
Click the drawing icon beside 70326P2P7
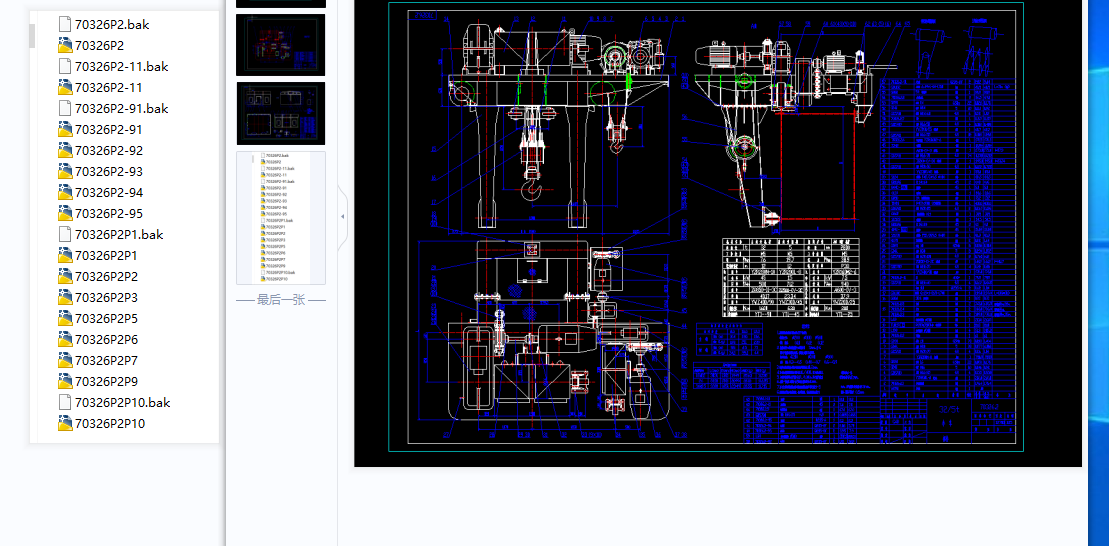[65, 361]
